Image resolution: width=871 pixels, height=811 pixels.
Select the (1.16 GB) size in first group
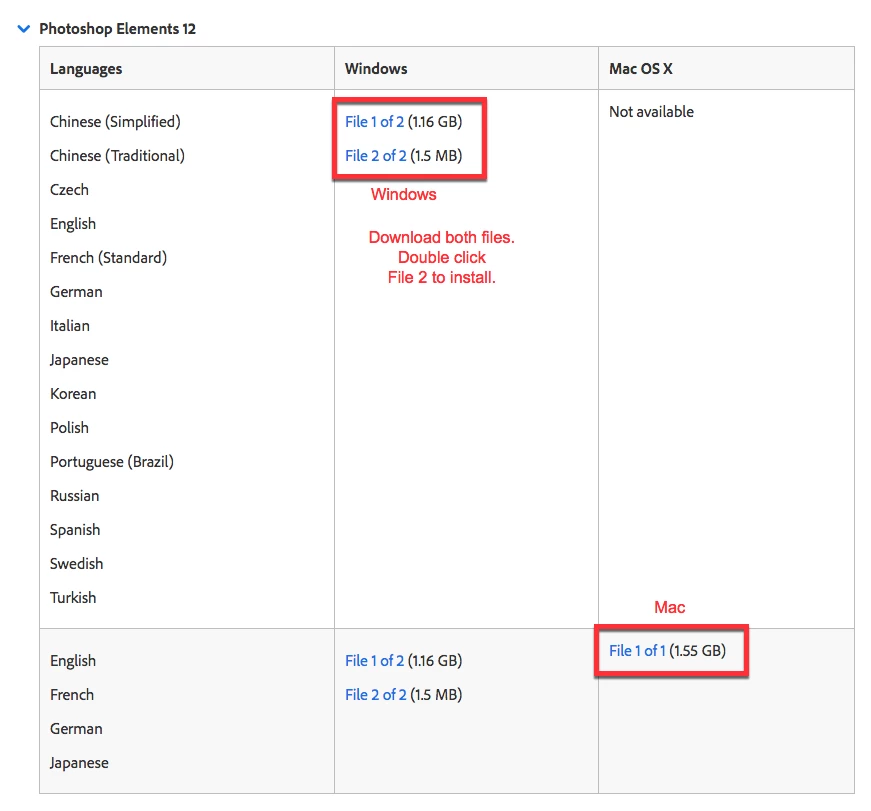(x=435, y=122)
